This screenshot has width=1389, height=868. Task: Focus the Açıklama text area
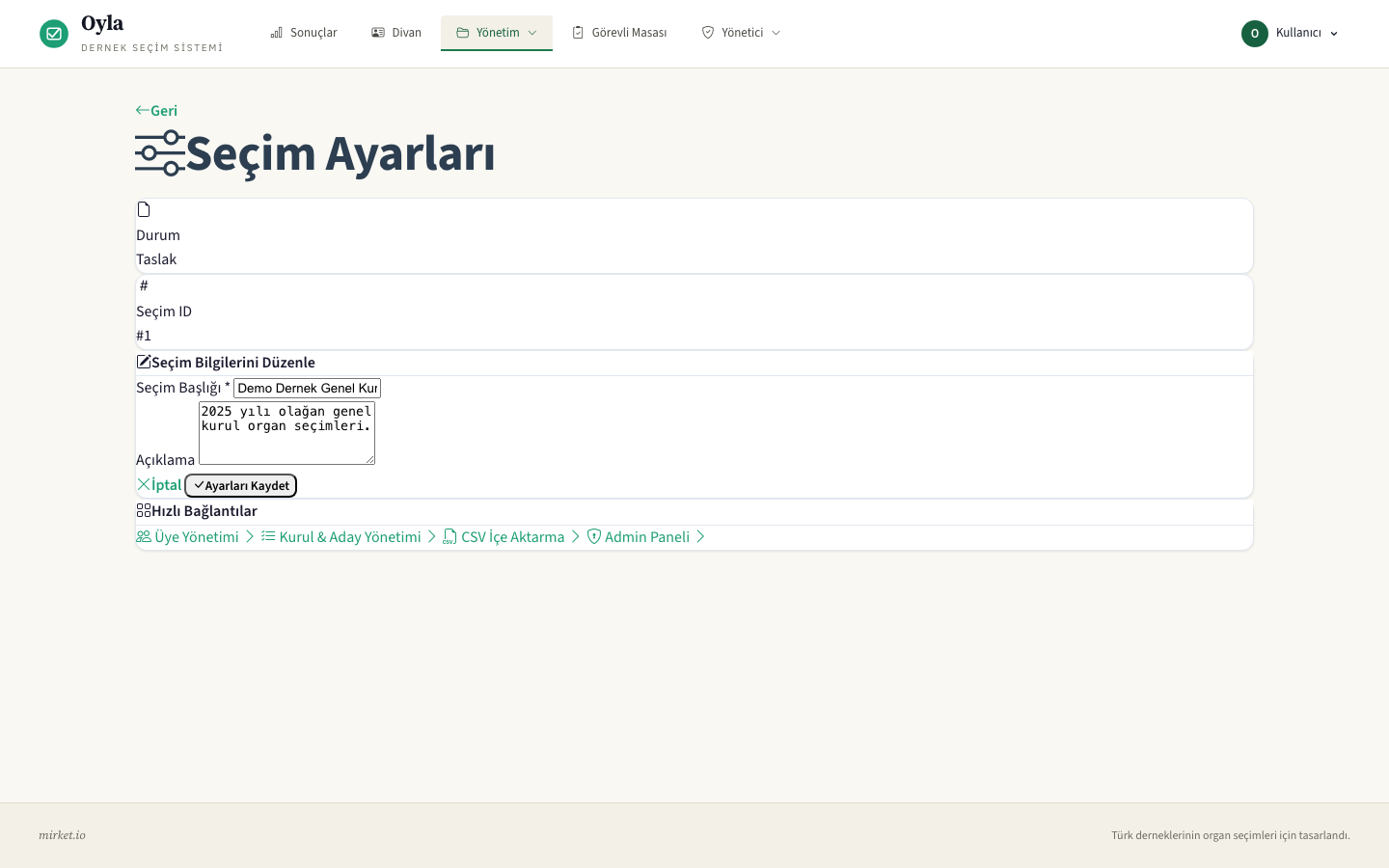point(286,433)
